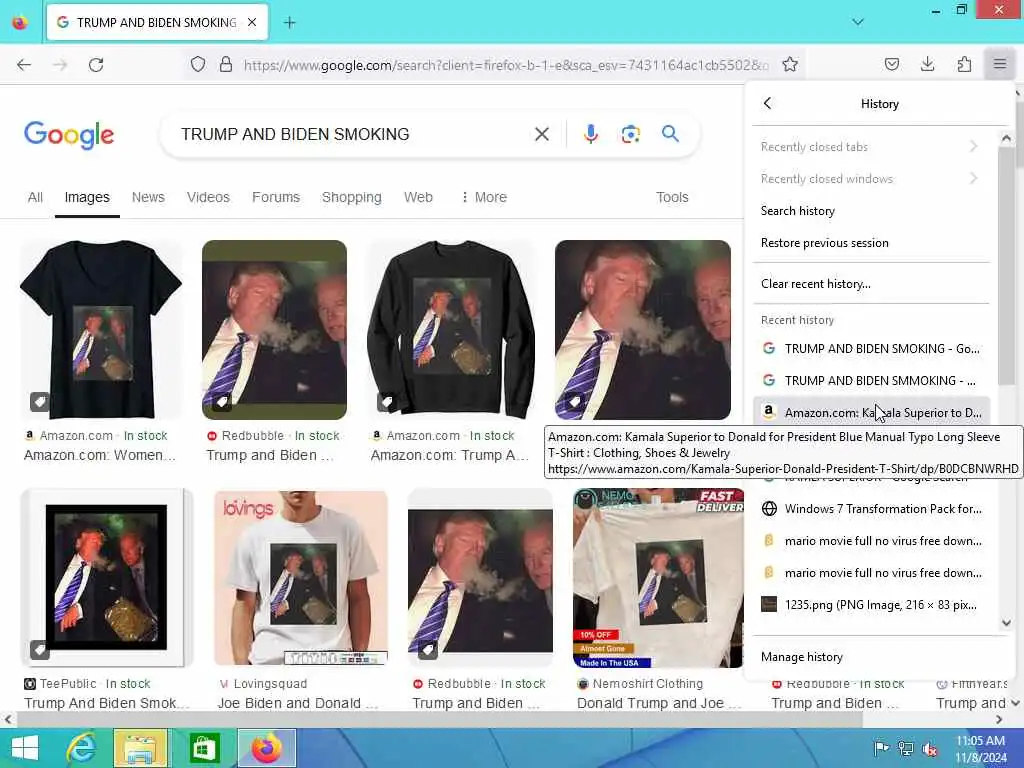Open the Windows Start button
This screenshot has width=1024, height=768.
25,748
